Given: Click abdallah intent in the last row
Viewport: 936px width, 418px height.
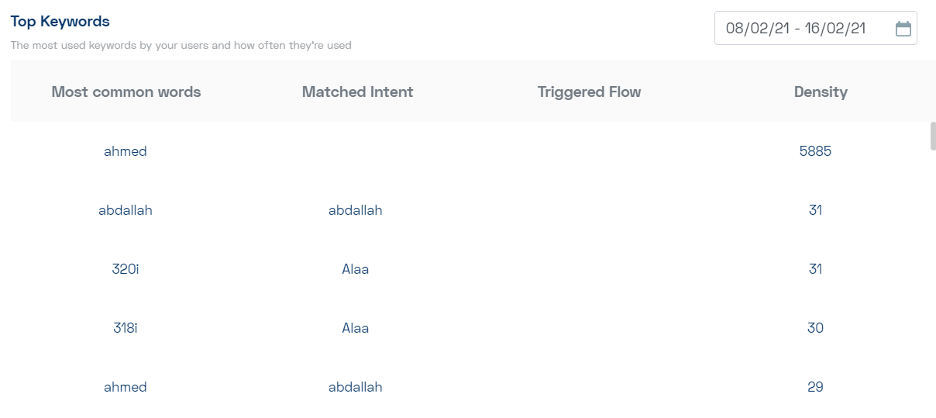Looking at the screenshot, I should (x=355, y=387).
